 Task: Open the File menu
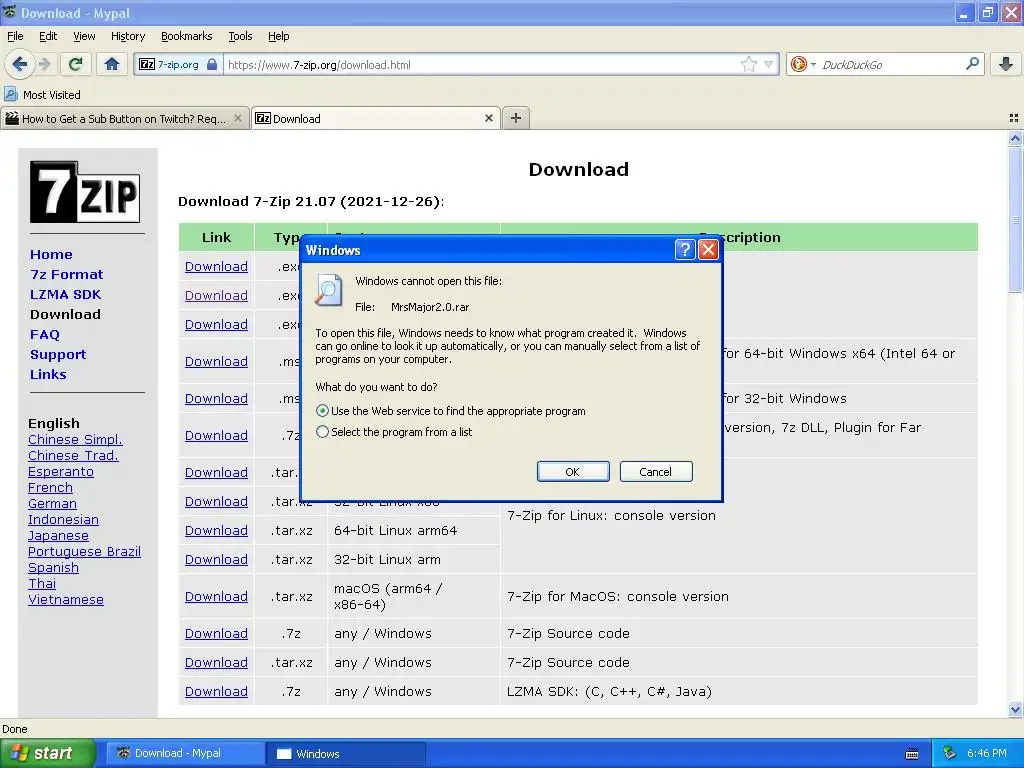(15, 36)
